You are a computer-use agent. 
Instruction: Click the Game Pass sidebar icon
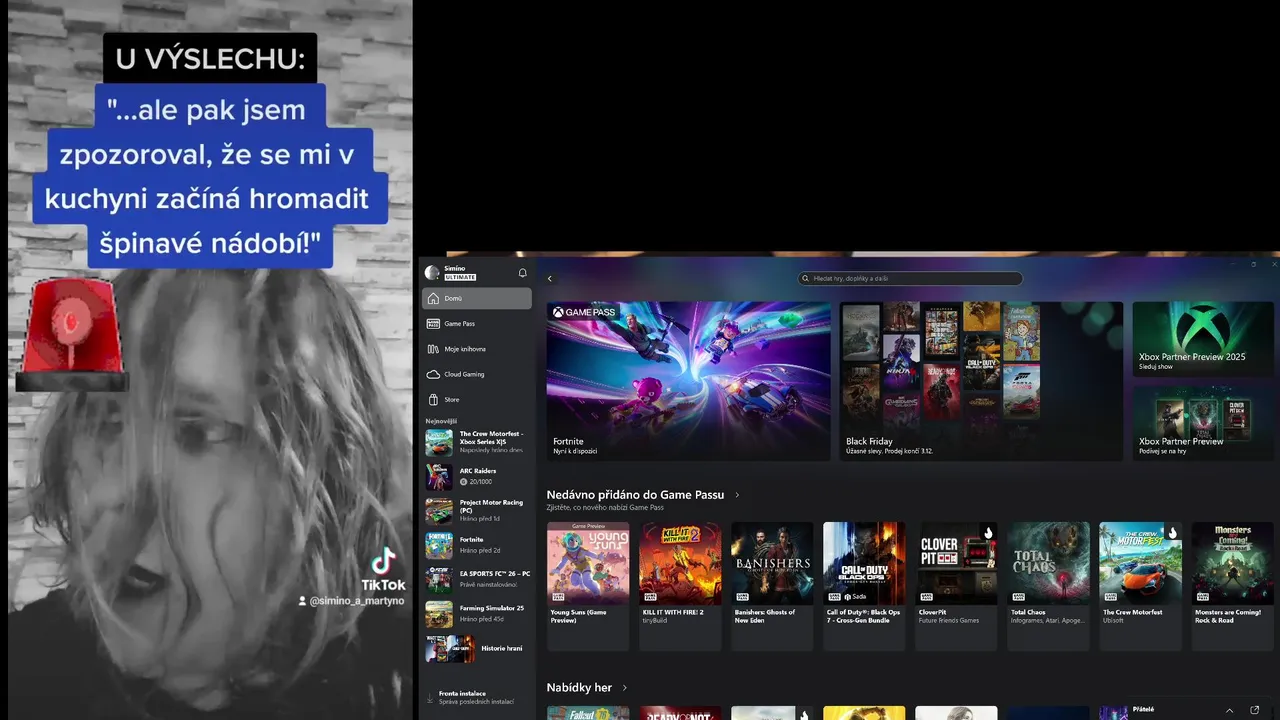pos(433,323)
